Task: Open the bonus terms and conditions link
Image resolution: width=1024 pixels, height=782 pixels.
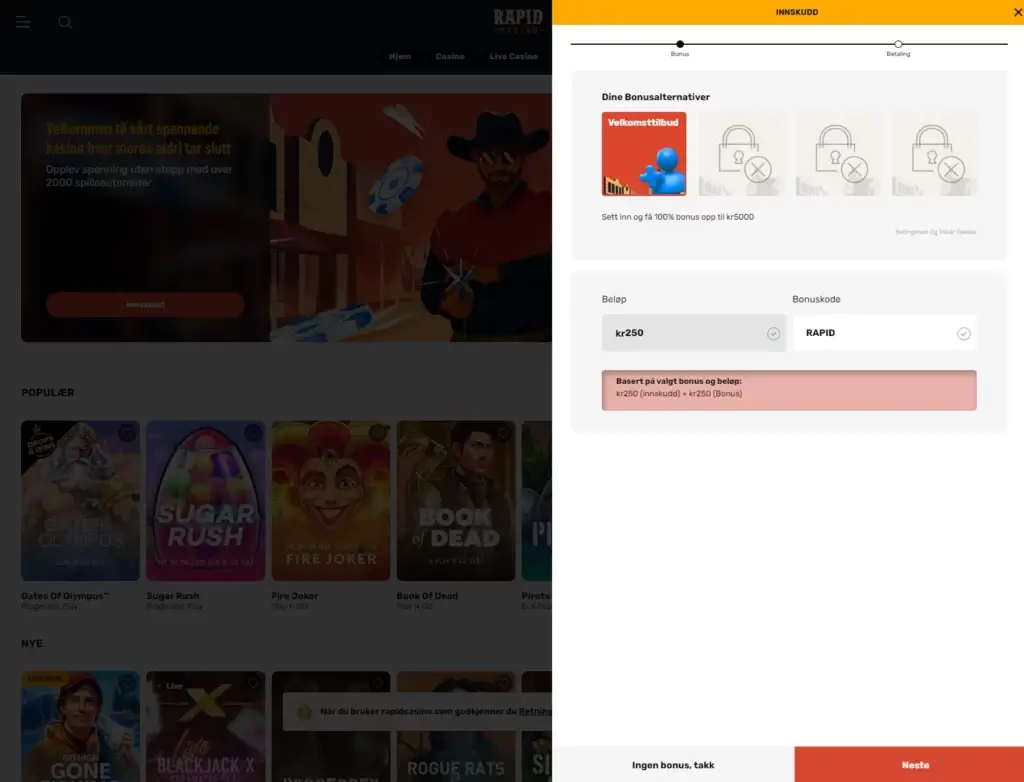Action: pos(935,232)
